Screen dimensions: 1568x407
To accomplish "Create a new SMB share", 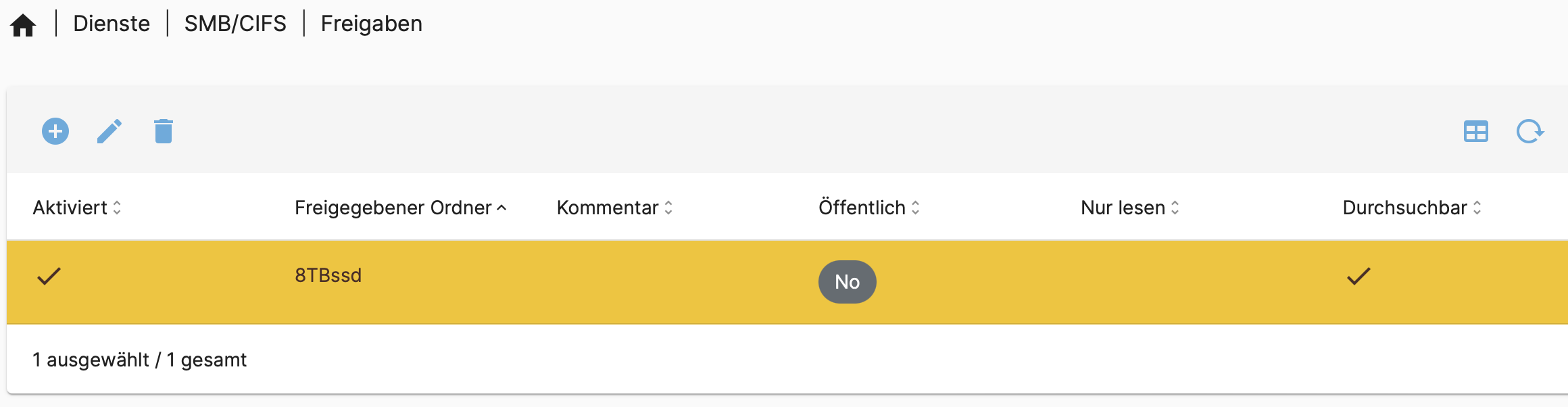I will coord(55,132).
